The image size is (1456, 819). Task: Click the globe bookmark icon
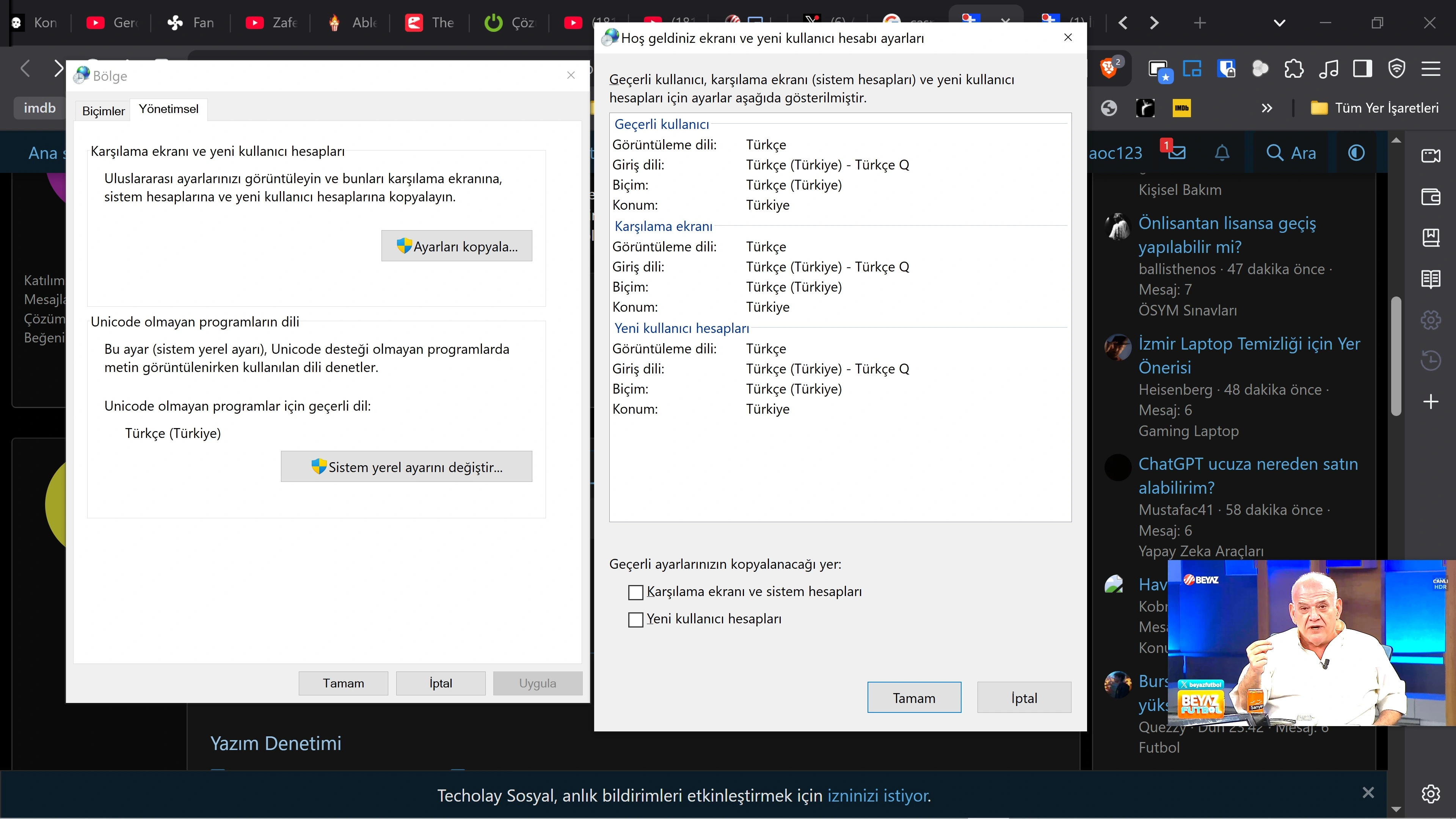click(x=1109, y=108)
